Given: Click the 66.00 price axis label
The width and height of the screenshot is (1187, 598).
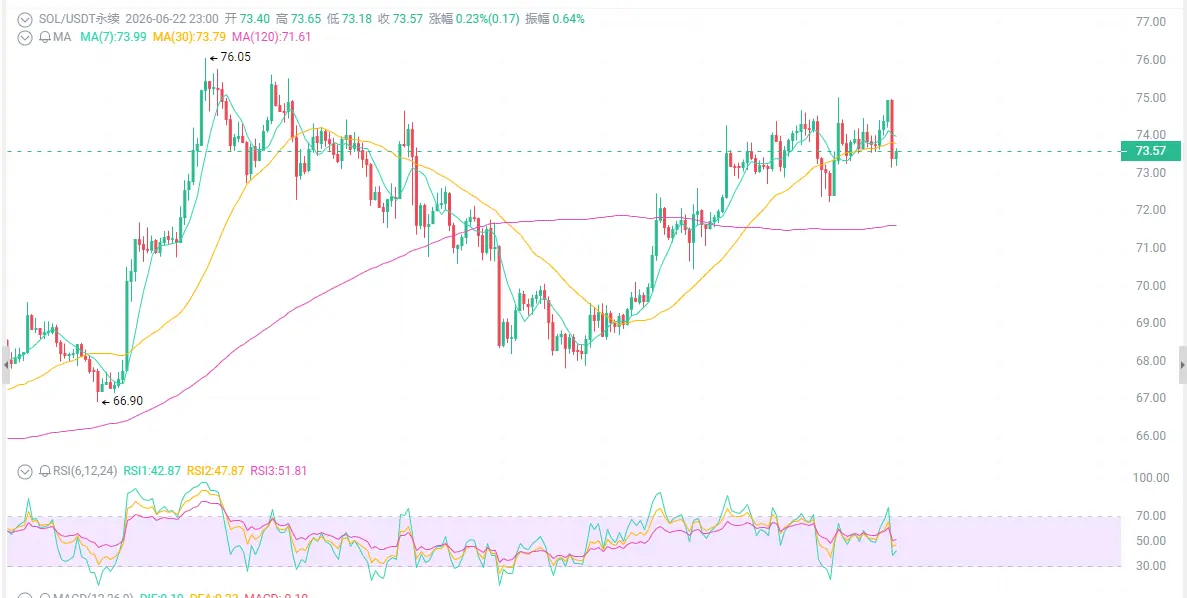Looking at the screenshot, I should 1151,436.
